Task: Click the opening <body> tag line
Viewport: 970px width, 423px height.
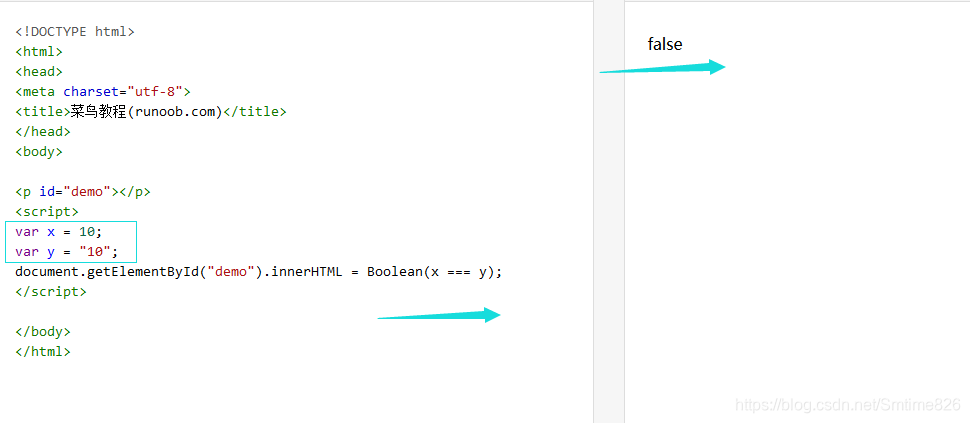Action: (x=39, y=152)
